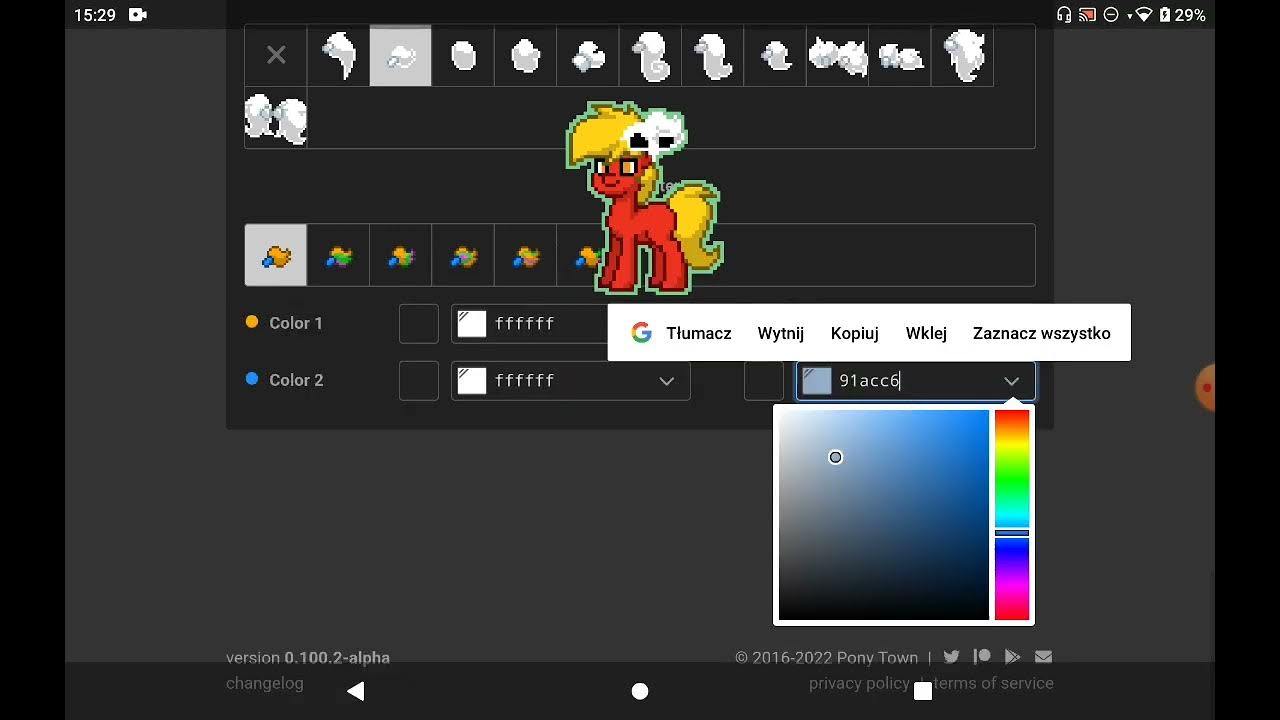Screen dimensions: 1280x720
Task: Tap Wklej in the text context menu
Action: click(x=926, y=333)
